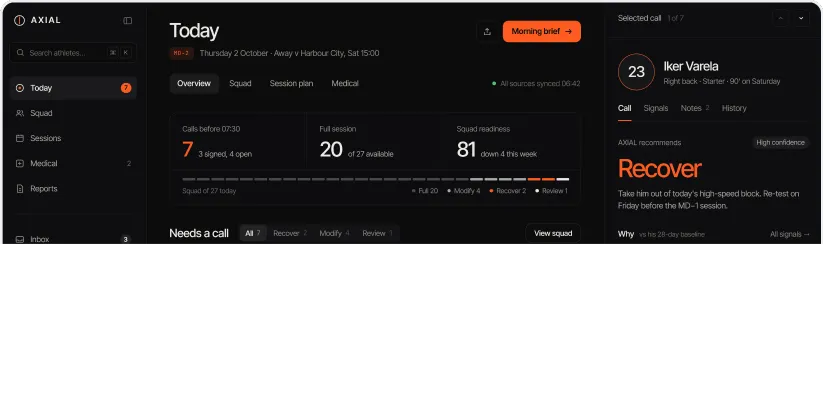
Task: Click the Morning brief button
Action: 542,31
